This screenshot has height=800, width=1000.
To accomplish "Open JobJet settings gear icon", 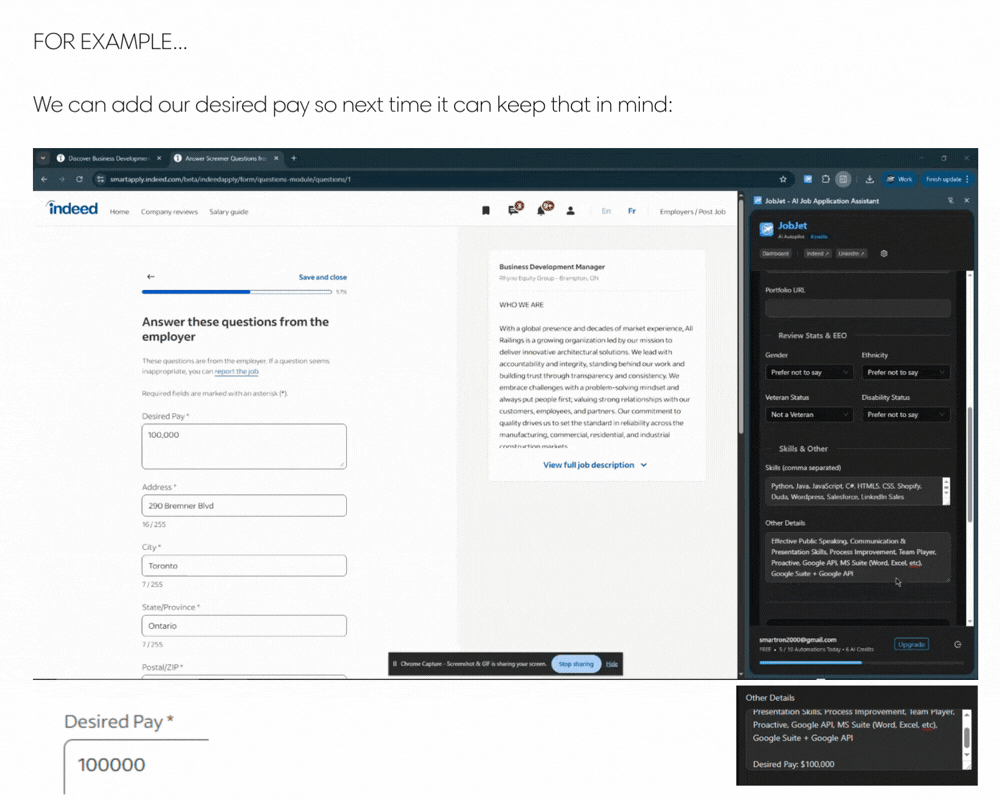I will click(x=884, y=254).
